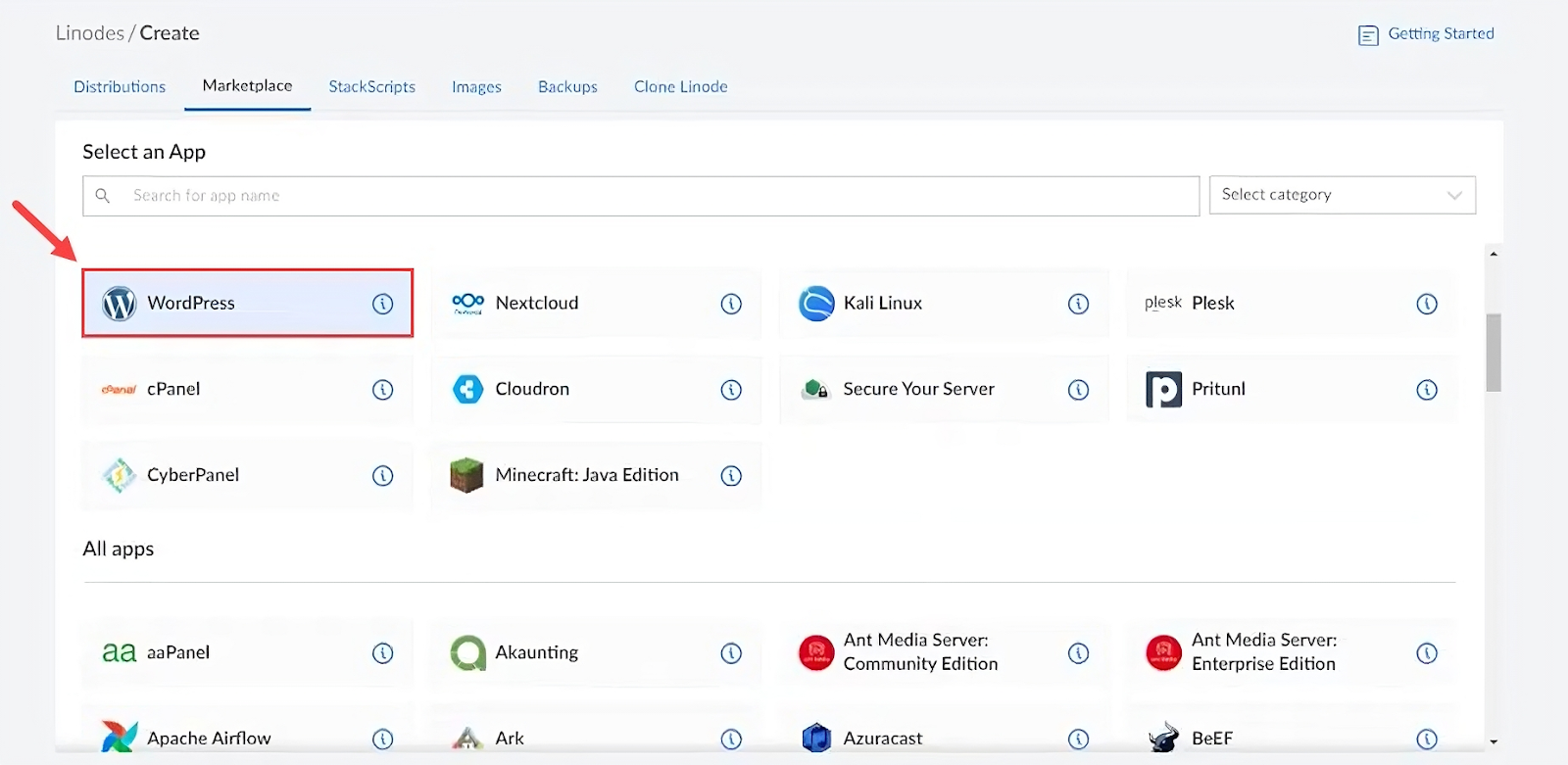
Task: Click the Pritunl logo icon
Action: pyautogui.click(x=1164, y=390)
